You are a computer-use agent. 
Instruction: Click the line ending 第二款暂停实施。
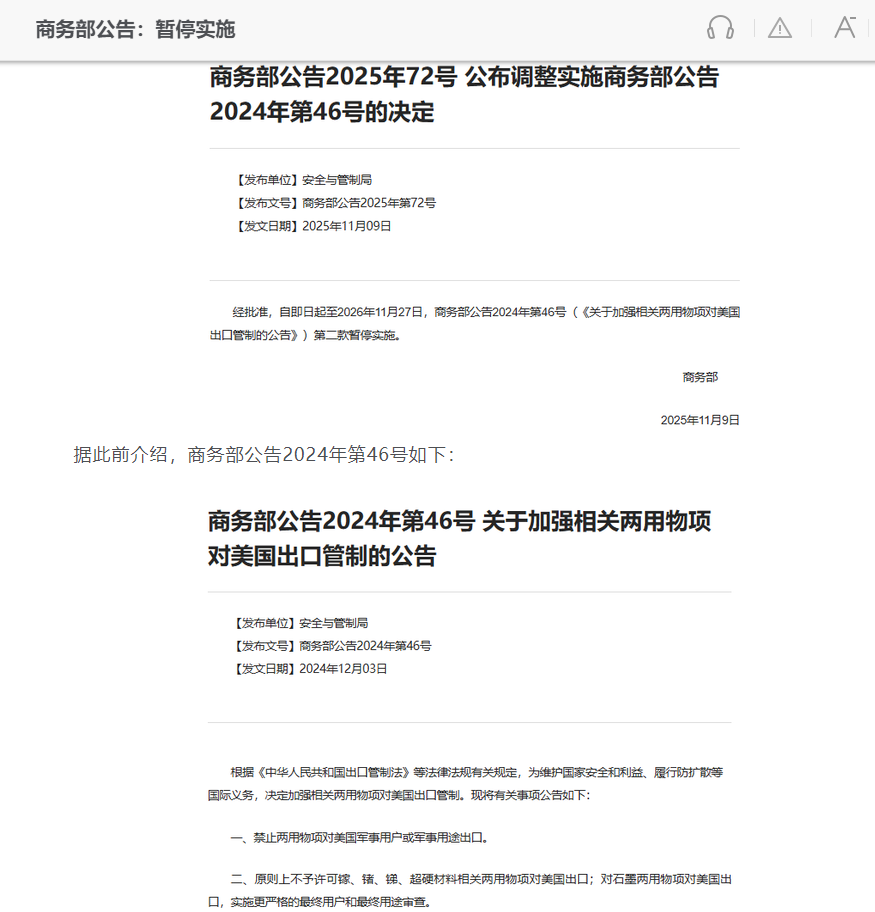coord(305,336)
